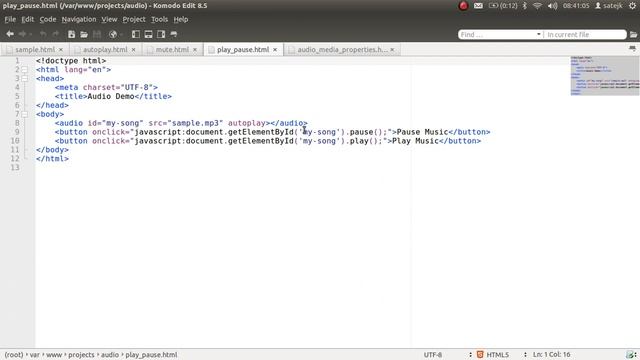The image size is (640, 360).
Task: Open the UTF-8 encoding selector
Action: coord(433,355)
